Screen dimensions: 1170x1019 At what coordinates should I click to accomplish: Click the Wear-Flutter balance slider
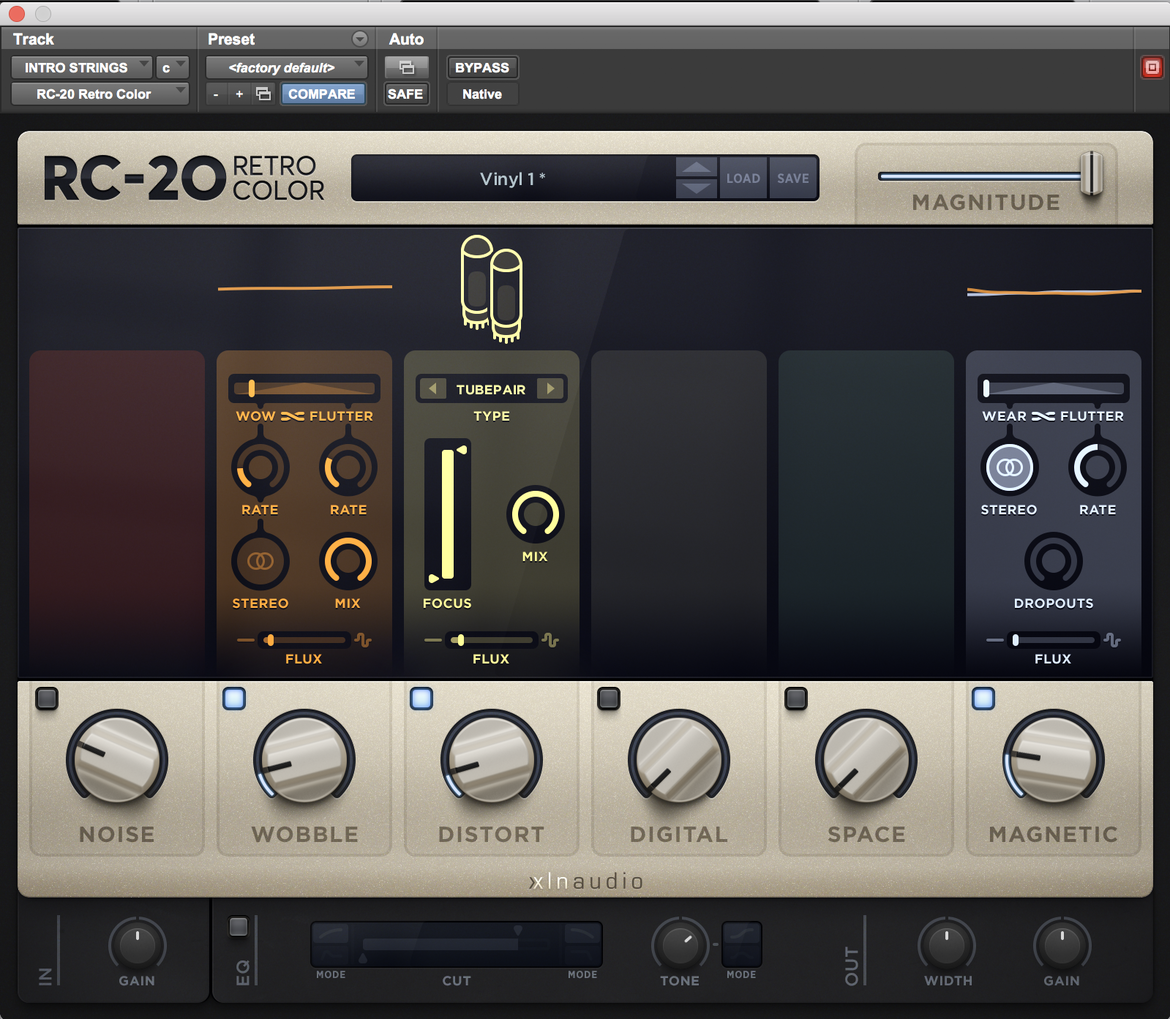pyautogui.click(x=1054, y=388)
